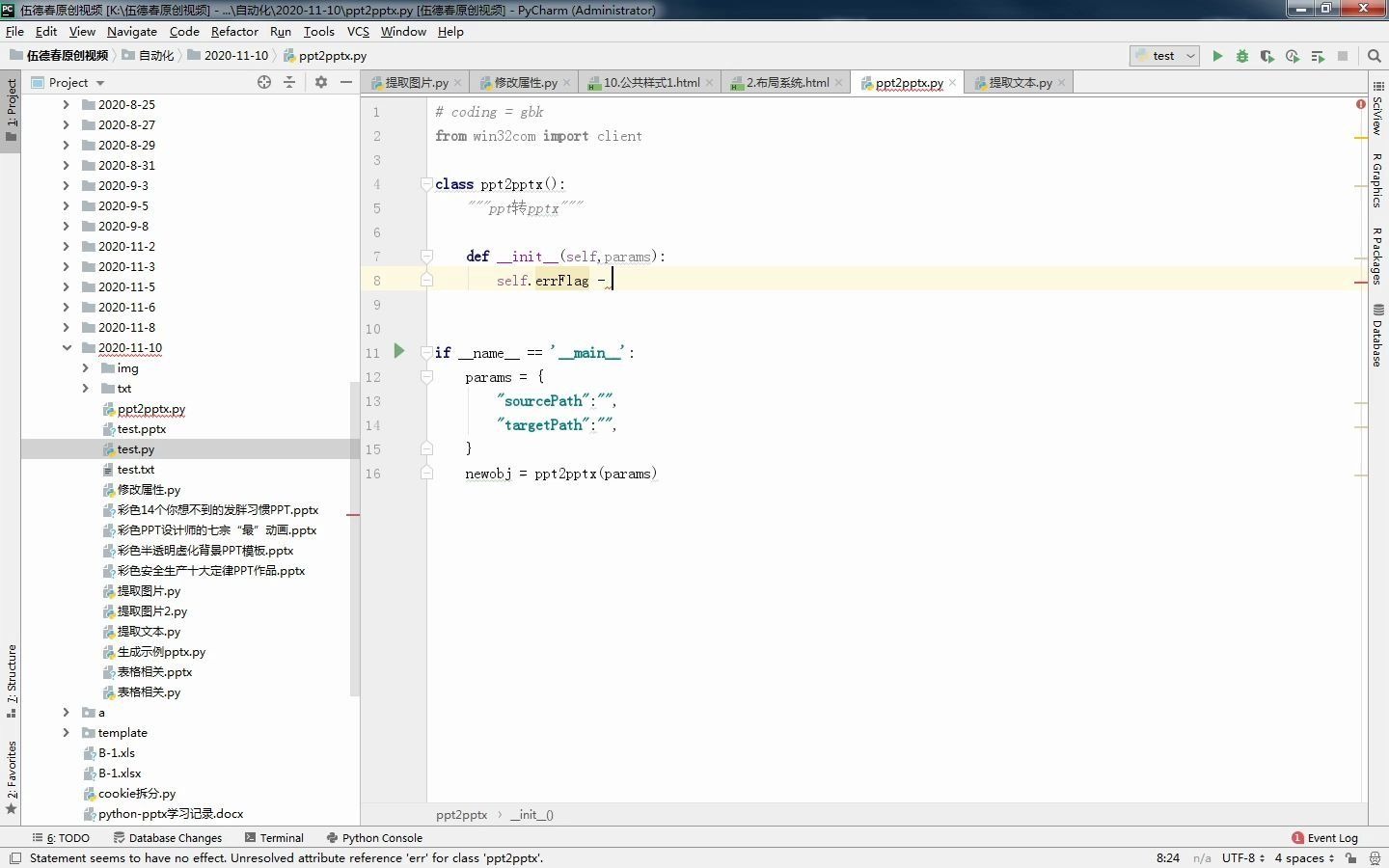Open the line separator UTF-8 encoding selector
This screenshot has height=868, width=1389.
click(x=1243, y=857)
